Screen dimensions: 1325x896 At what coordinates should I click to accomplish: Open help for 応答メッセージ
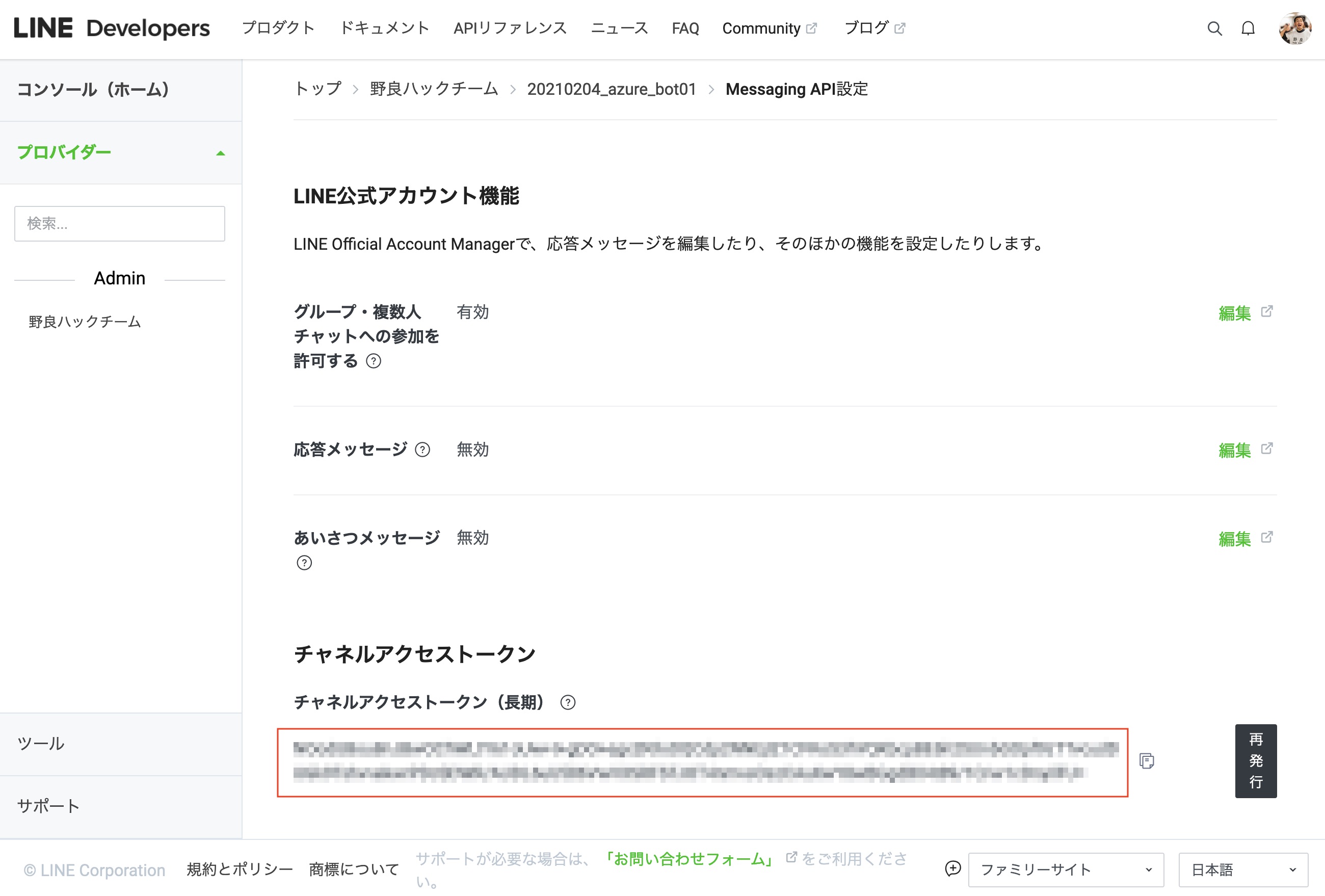(422, 450)
